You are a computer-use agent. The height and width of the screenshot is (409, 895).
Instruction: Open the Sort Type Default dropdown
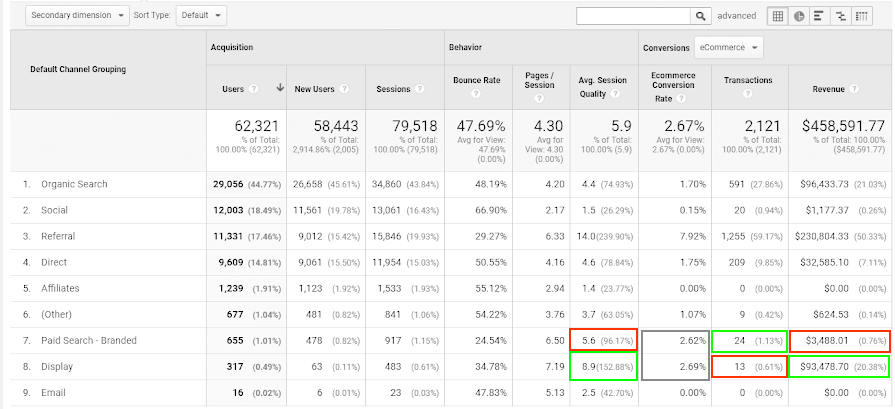point(201,15)
